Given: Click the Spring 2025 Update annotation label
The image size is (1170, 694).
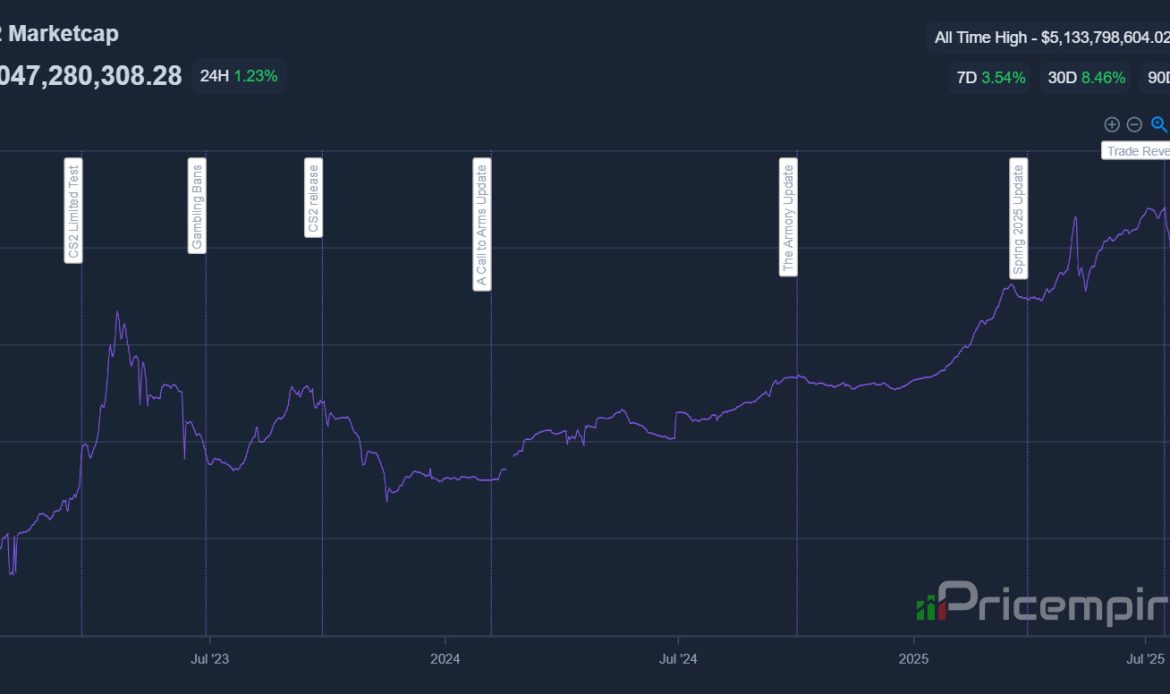Looking at the screenshot, I should [x=1018, y=218].
